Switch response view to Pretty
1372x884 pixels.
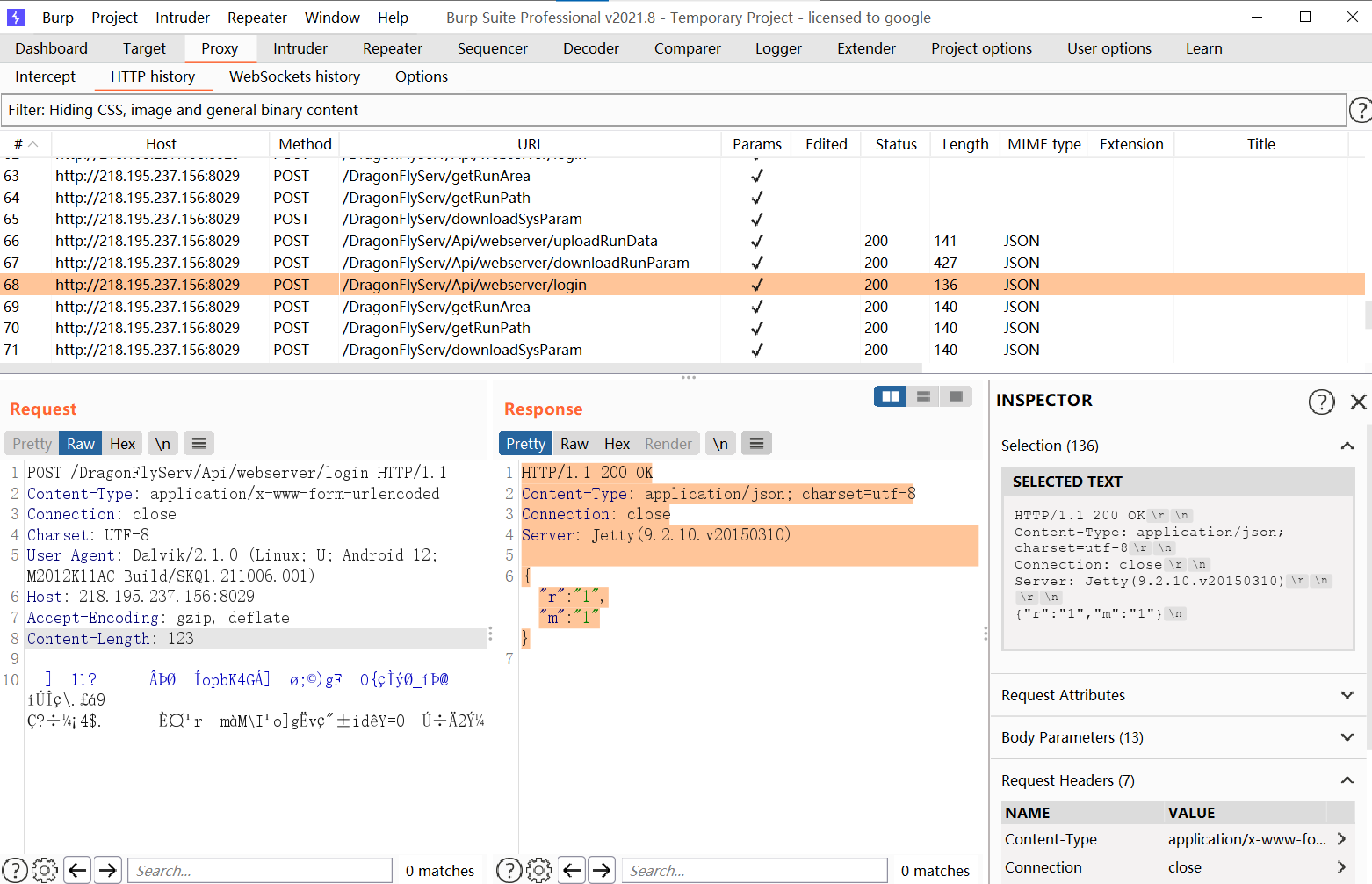point(525,444)
